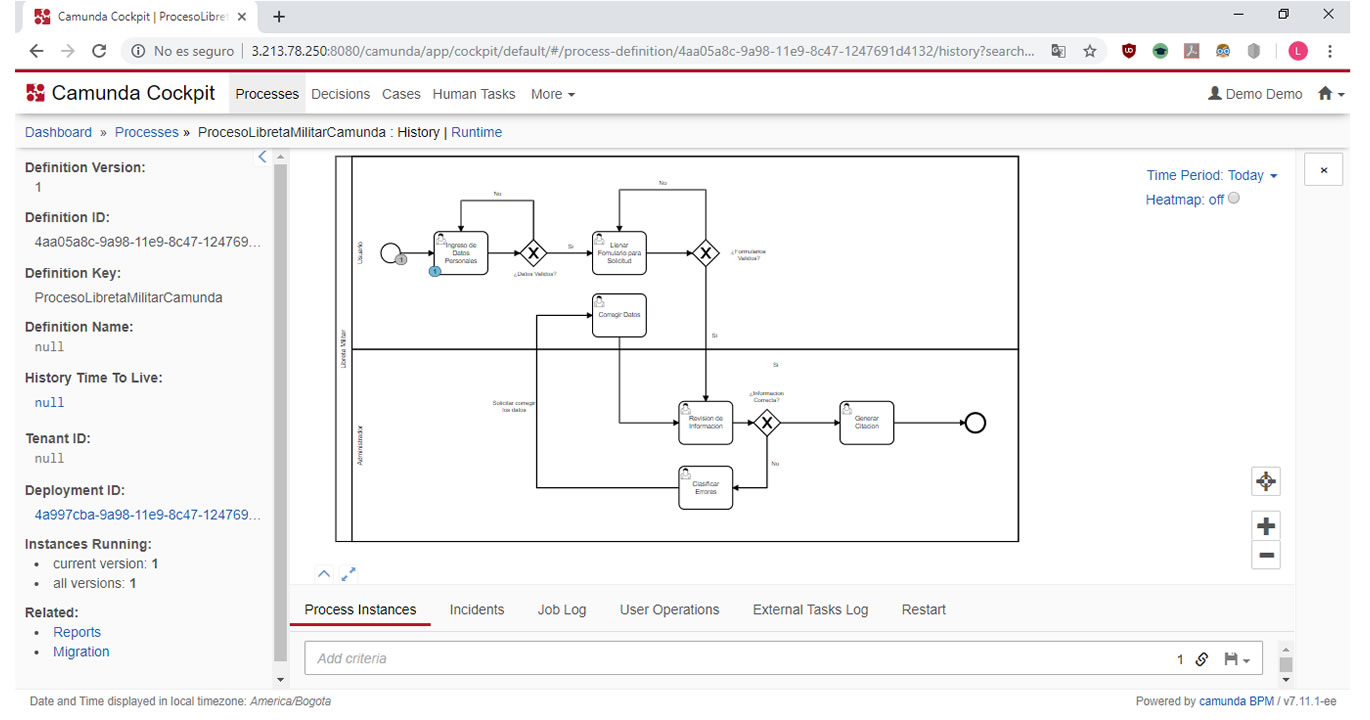
Task: Zoom out of the diagram with minus button
Action: pos(1266,555)
